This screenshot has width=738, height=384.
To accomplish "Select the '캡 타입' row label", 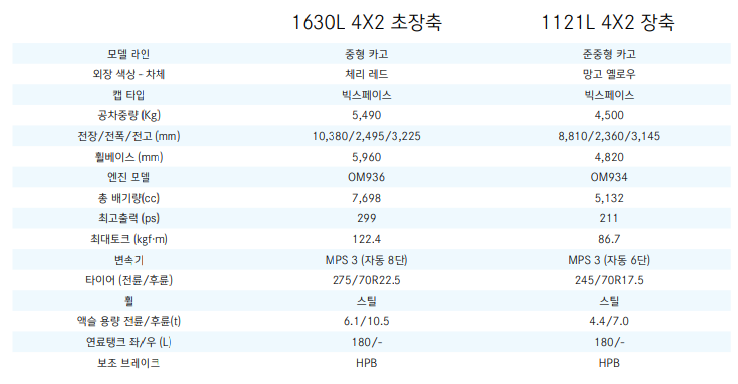I will coord(128,95).
